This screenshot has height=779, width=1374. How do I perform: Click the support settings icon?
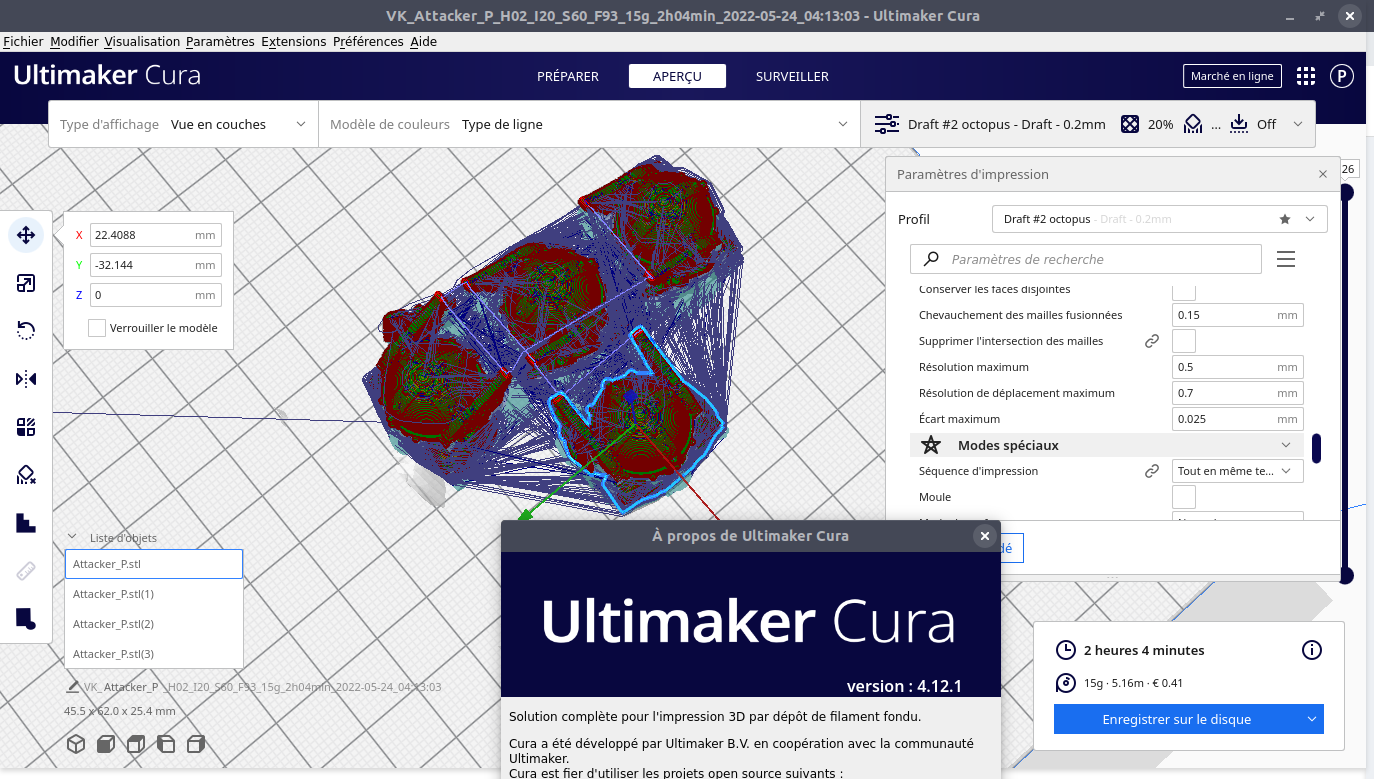tap(1193, 124)
